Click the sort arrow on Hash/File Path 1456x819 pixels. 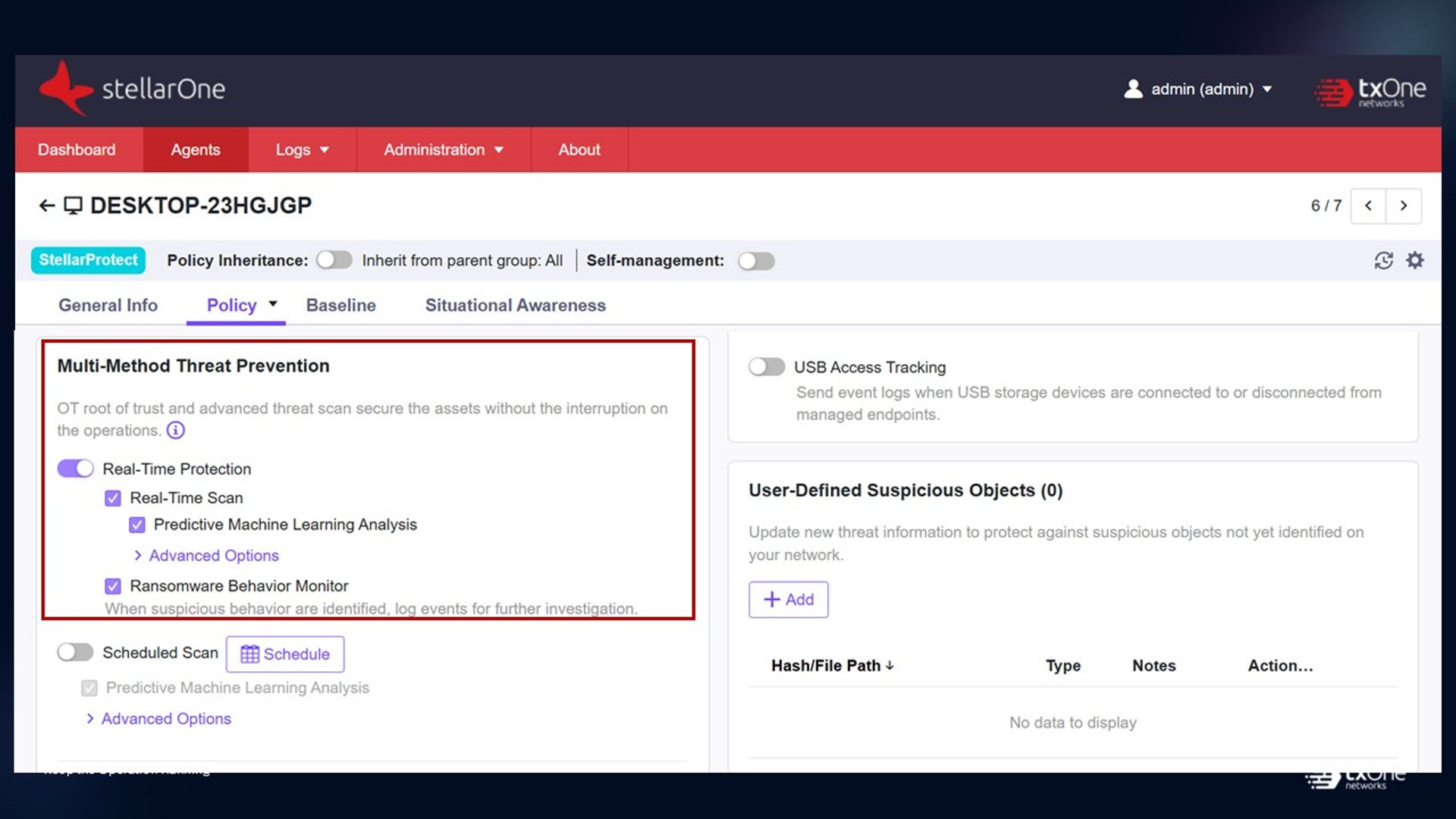890,666
